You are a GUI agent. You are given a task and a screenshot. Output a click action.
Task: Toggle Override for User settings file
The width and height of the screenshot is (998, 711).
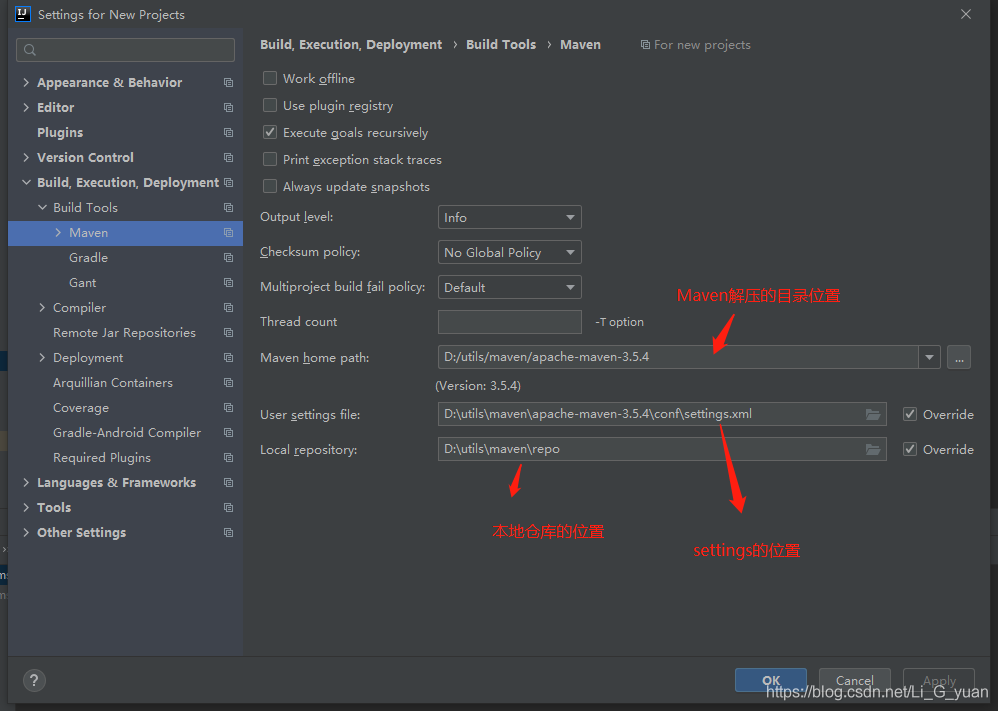point(910,414)
